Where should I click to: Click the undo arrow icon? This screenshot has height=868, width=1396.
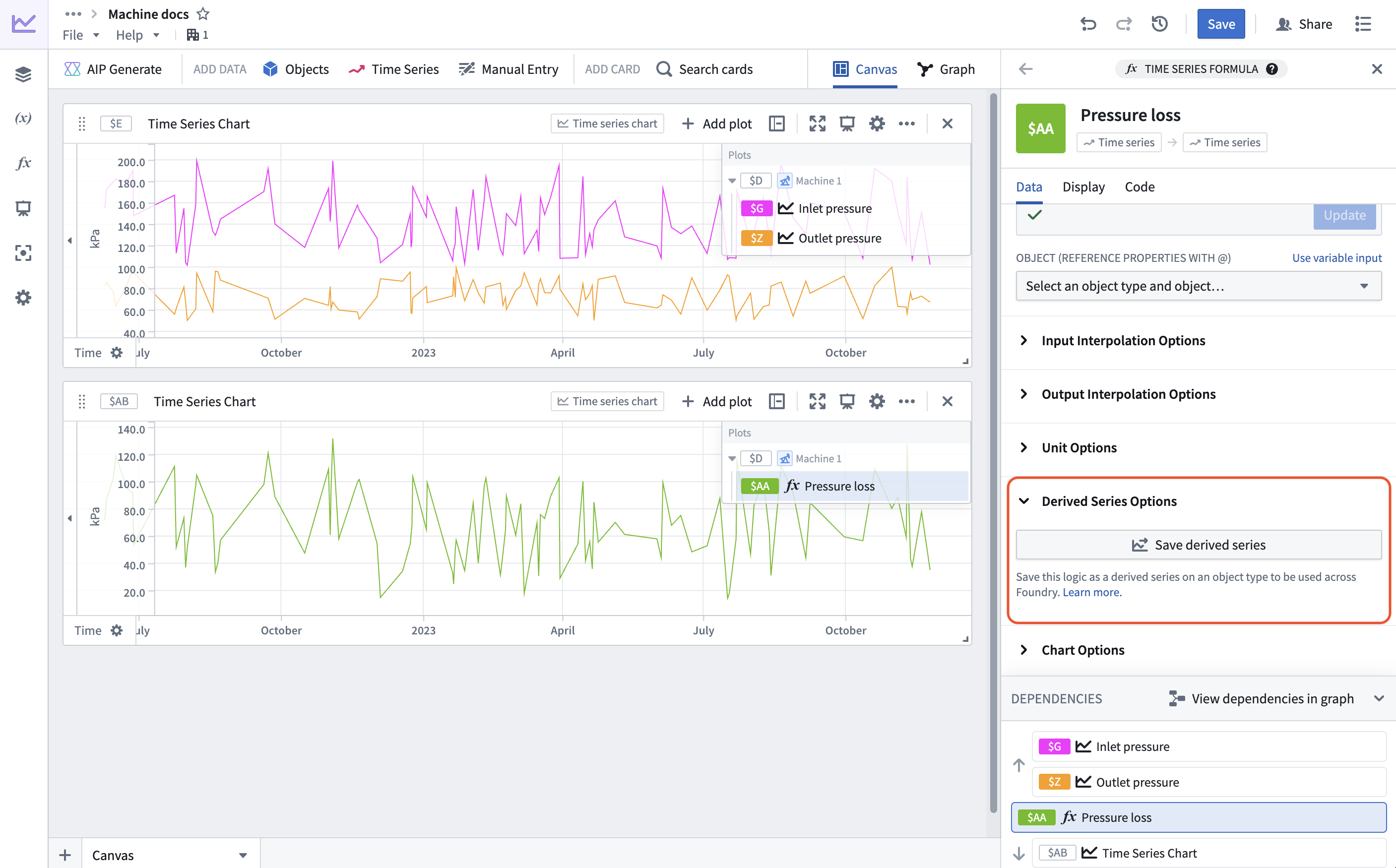click(1088, 24)
